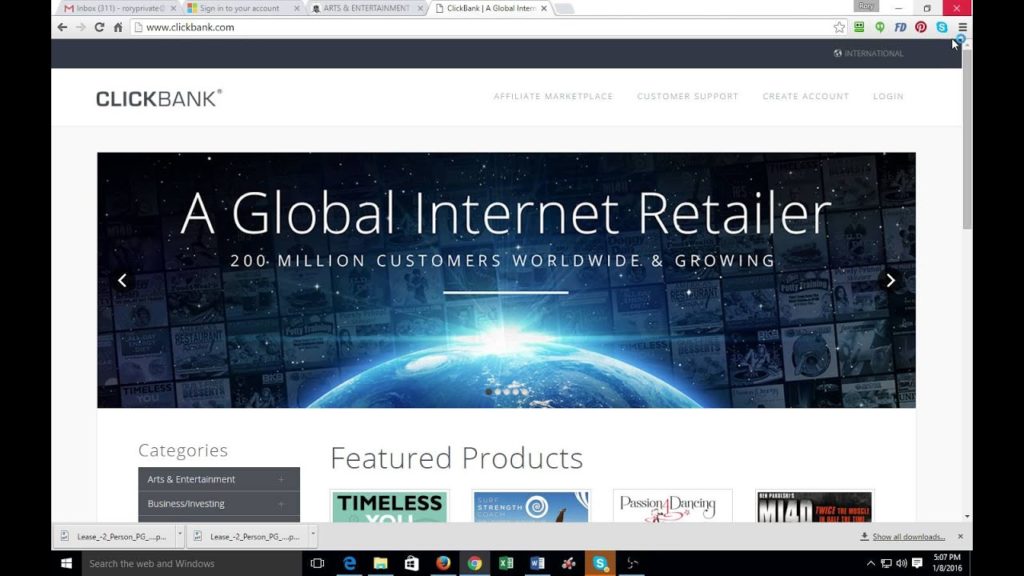Launch Microsoft Edge from taskbar
Viewport: 1024px width, 576px height.
(x=349, y=563)
